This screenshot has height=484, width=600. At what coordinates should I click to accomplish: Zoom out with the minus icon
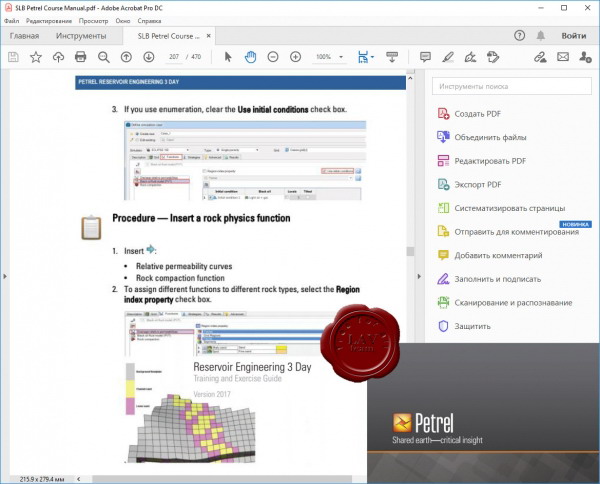(273, 57)
